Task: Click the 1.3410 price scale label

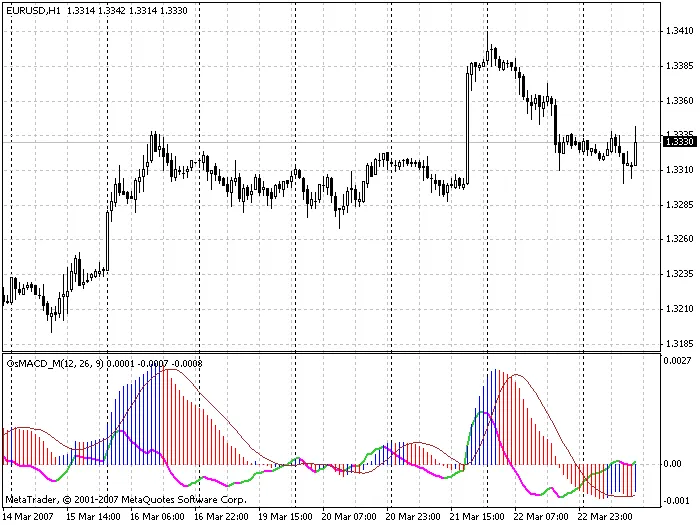Action: 679,31
